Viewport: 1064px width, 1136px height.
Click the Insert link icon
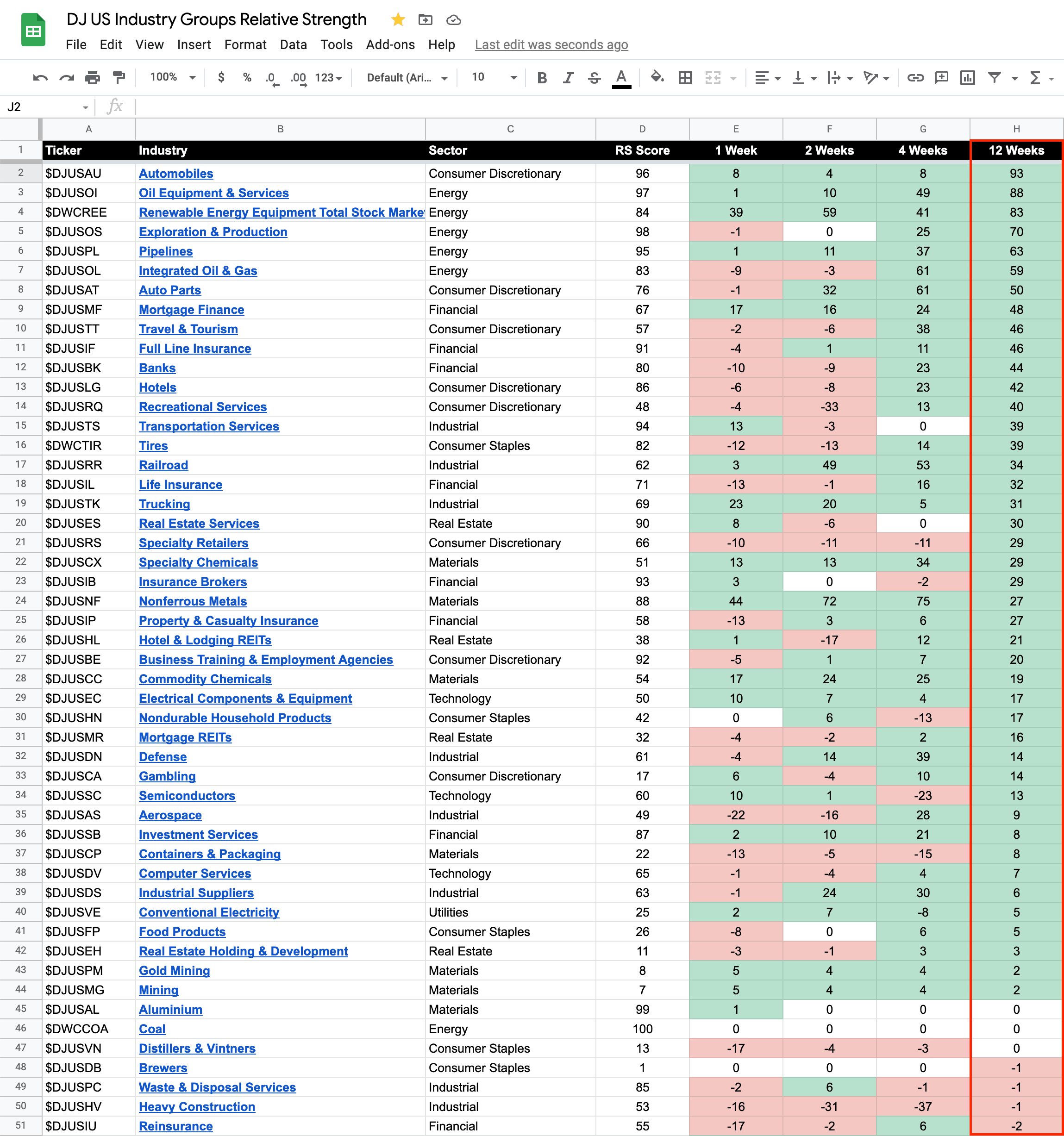tap(915, 78)
